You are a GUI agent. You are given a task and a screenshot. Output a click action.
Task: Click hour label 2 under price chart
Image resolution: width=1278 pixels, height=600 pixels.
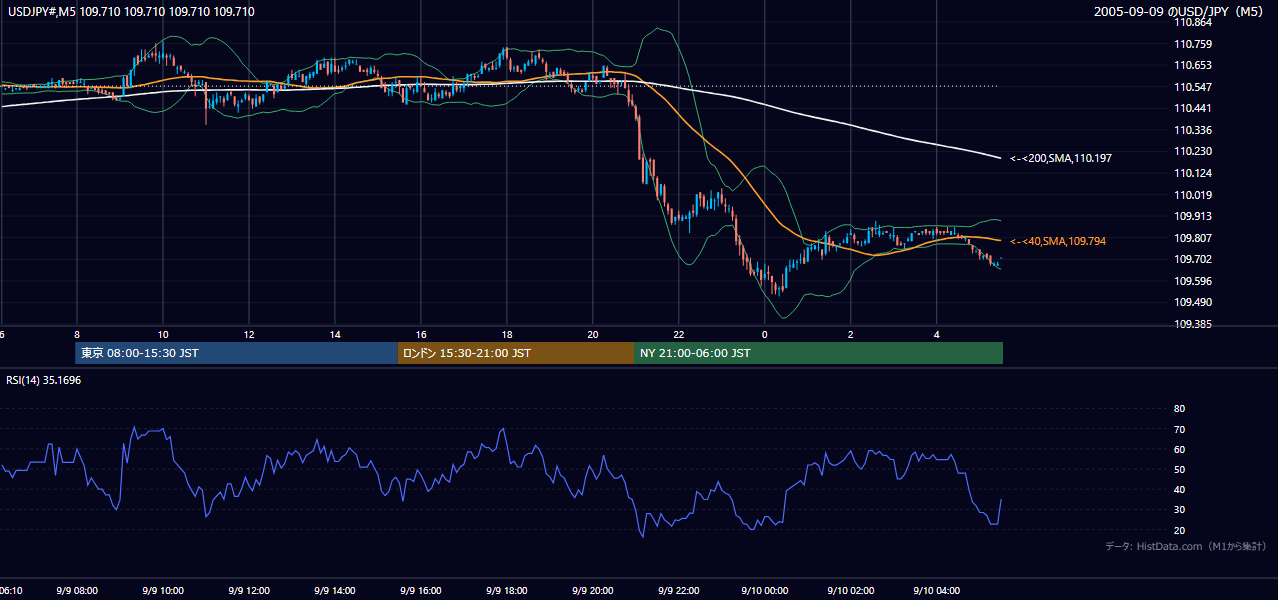[x=851, y=334]
